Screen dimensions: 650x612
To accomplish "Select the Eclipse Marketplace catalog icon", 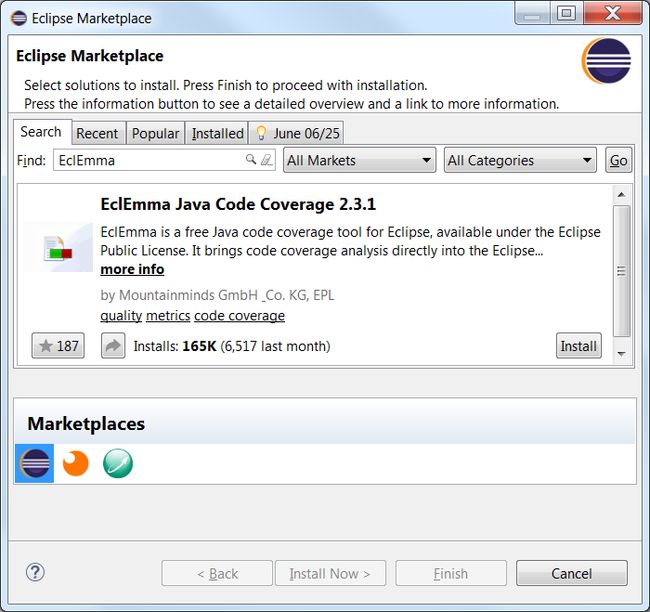I will 34,463.
